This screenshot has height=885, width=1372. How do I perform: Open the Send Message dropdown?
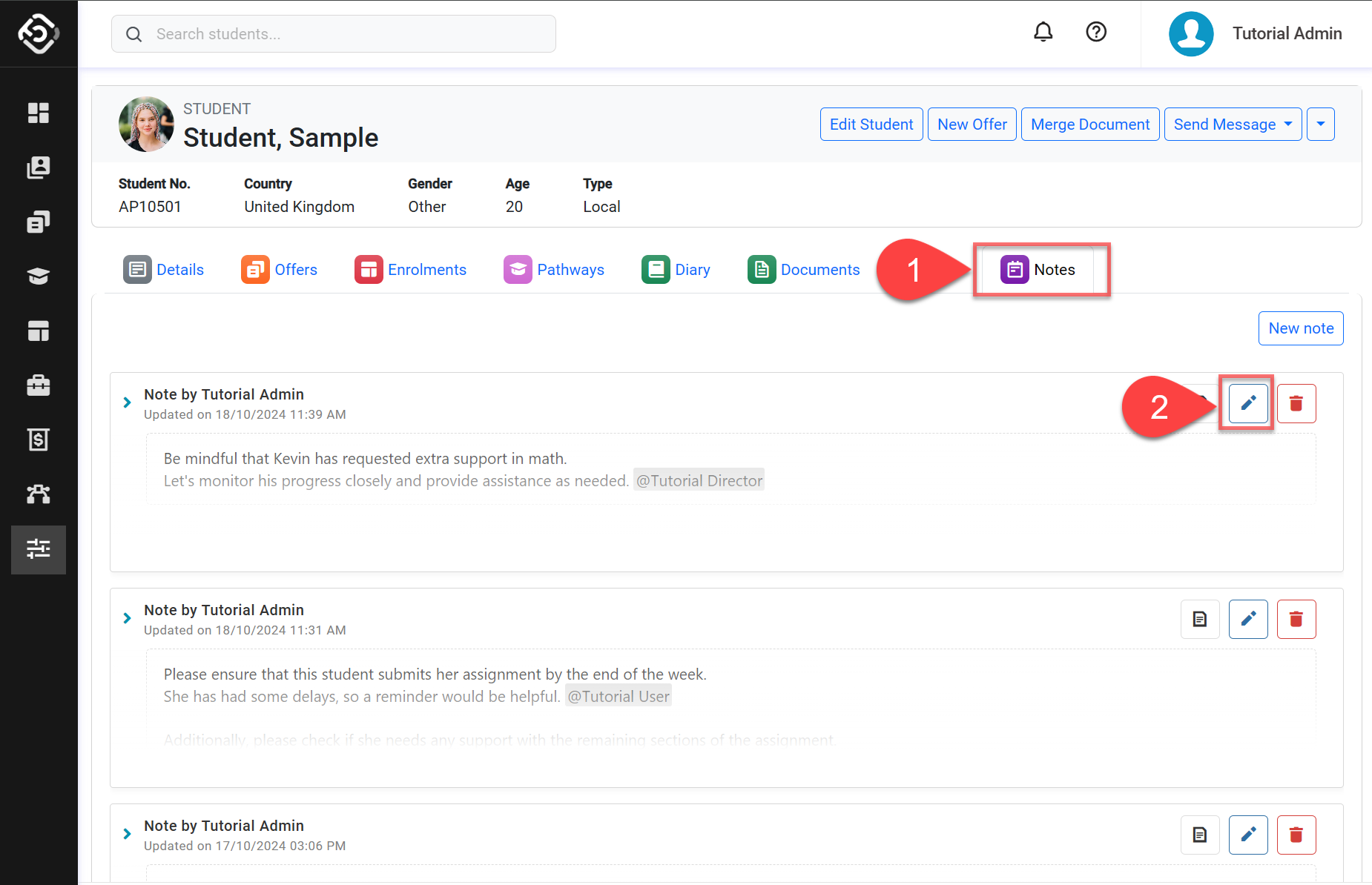1232,125
